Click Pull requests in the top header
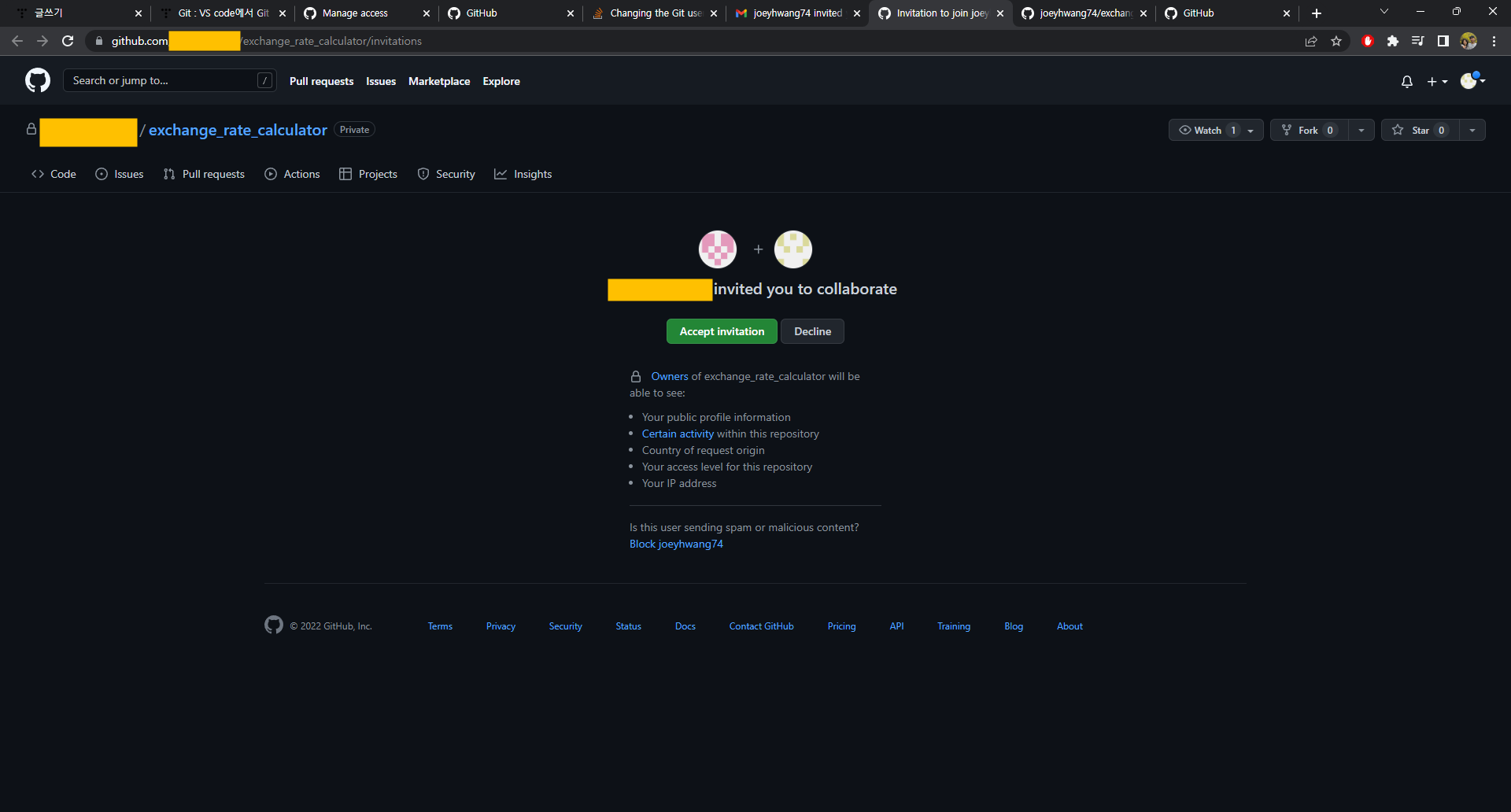This screenshot has height=812, width=1511. pos(321,81)
